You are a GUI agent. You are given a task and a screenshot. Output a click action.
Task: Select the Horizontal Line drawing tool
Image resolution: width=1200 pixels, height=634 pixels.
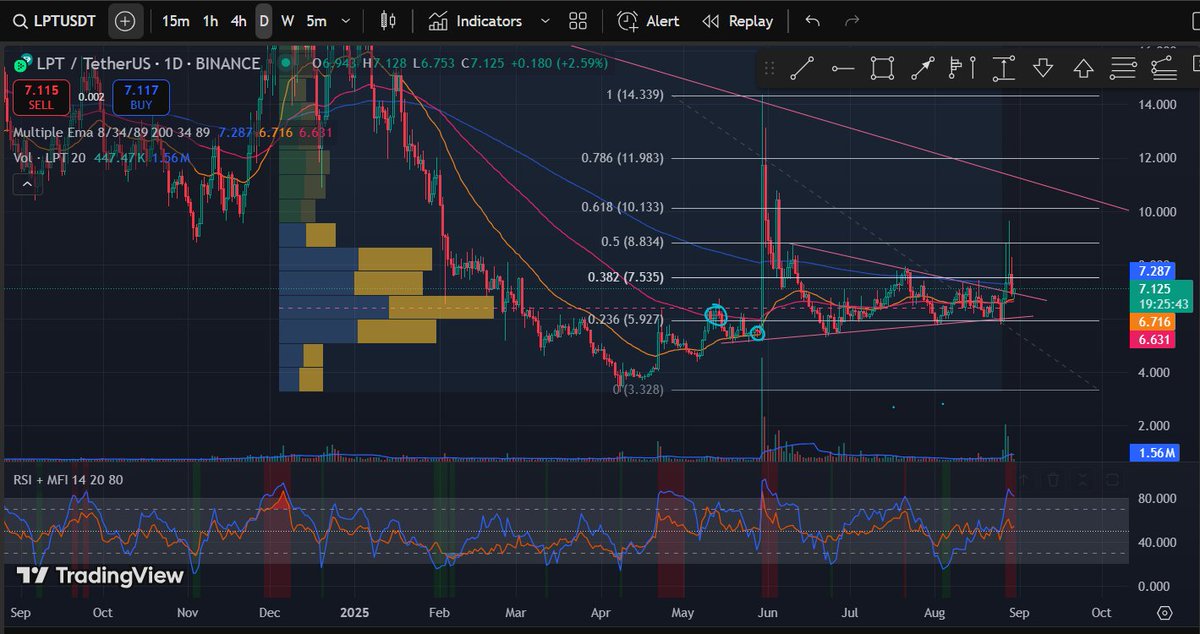pyautogui.click(x=842, y=68)
